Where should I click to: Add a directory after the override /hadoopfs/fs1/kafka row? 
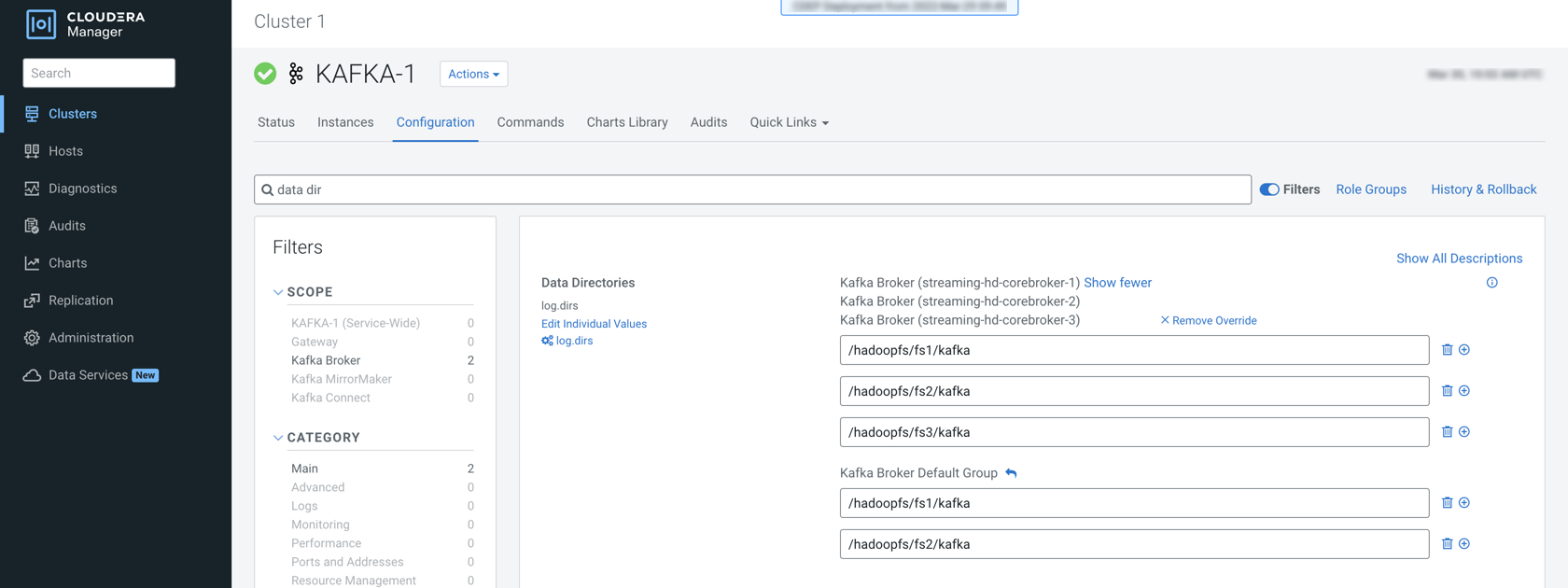point(1464,350)
